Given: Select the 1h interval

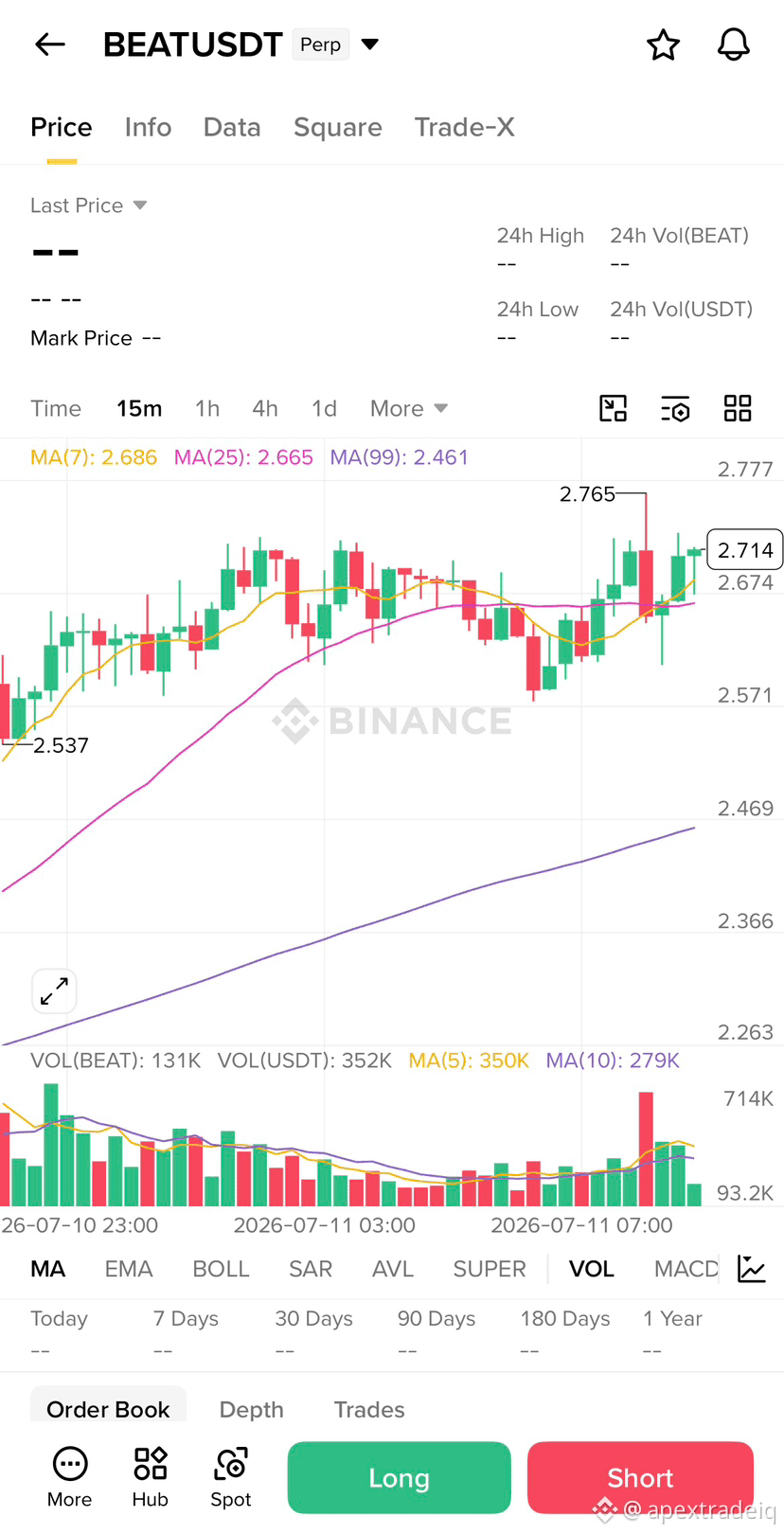Looking at the screenshot, I should (207, 408).
